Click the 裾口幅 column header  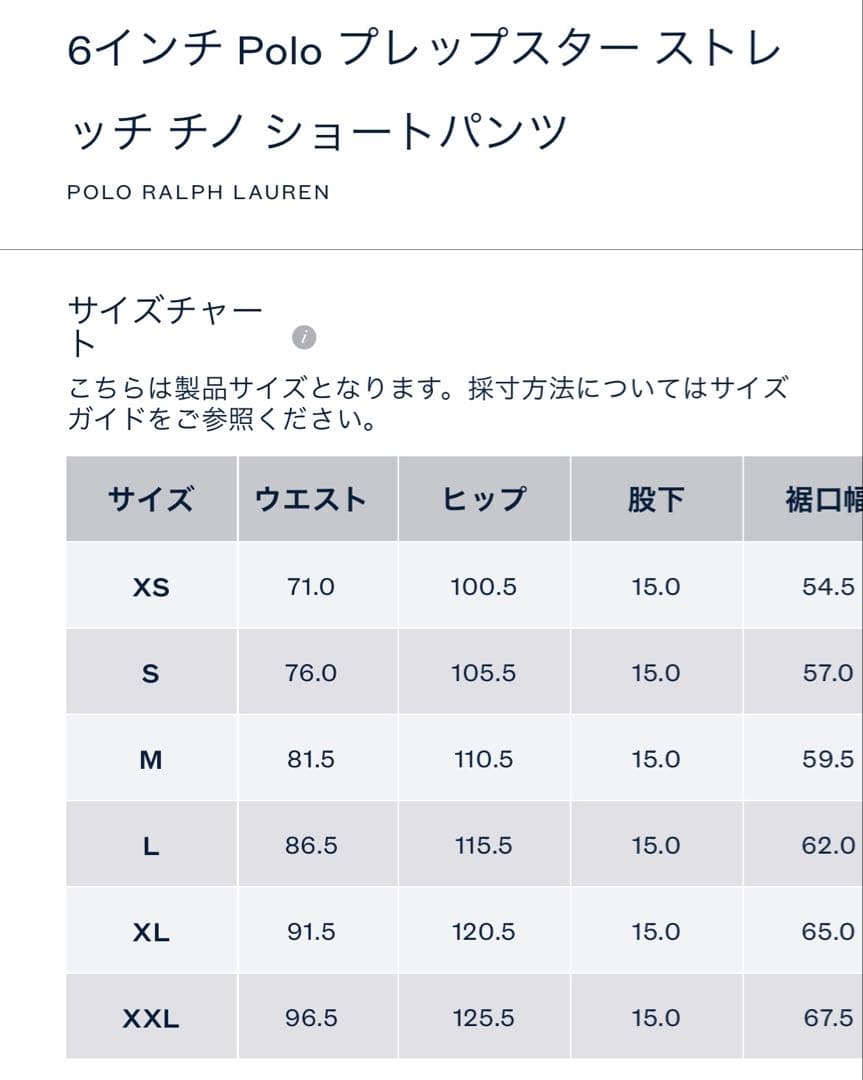[822, 499]
